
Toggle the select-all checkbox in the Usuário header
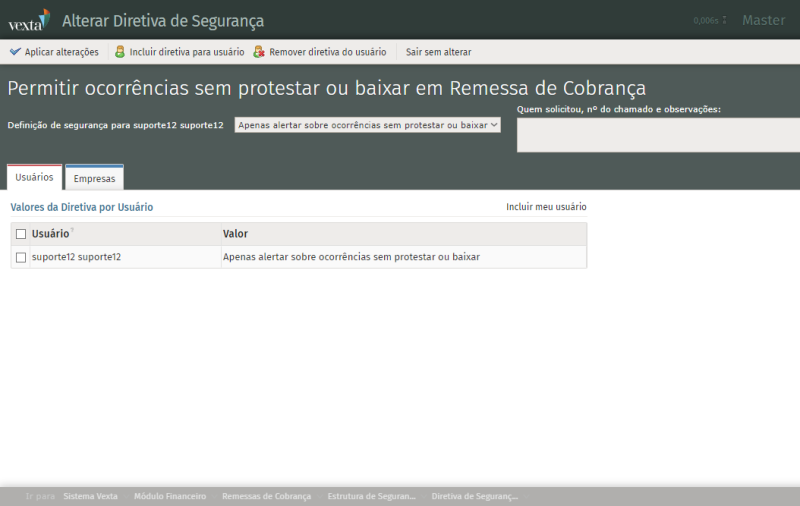click(x=21, y=234)
